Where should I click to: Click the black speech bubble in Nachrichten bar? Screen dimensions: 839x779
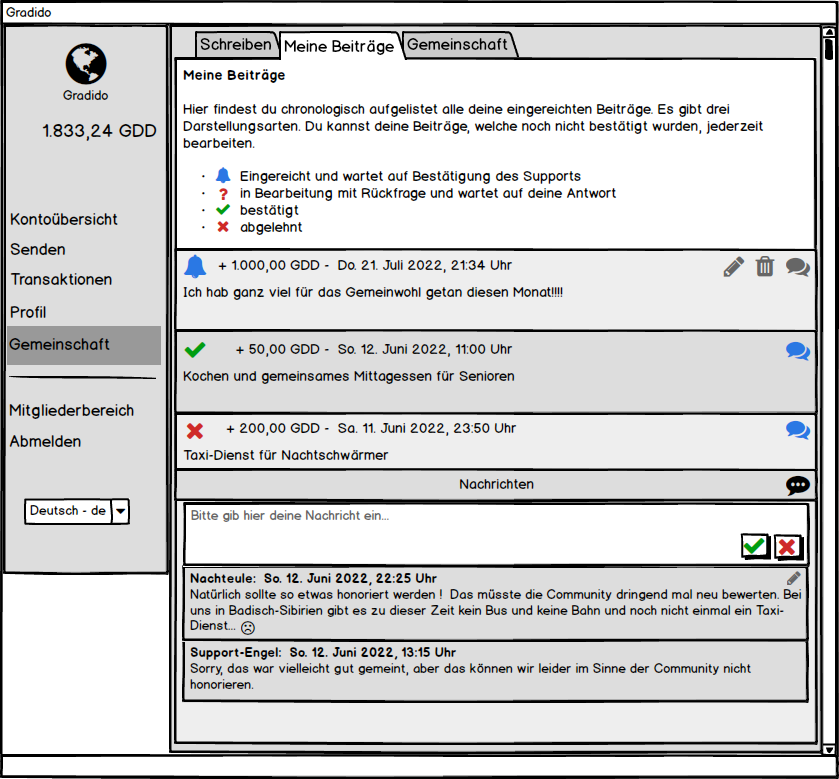click(797, 485)
